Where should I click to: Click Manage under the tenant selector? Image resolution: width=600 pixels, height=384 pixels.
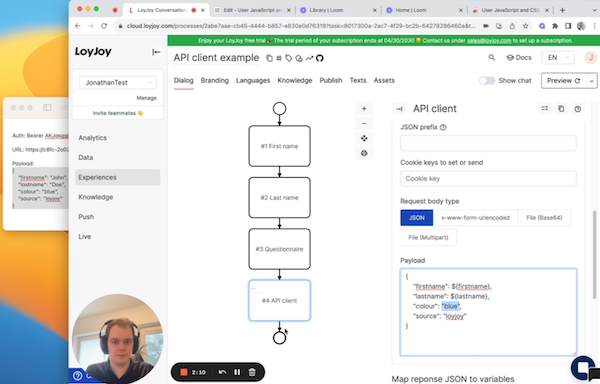tap(147, 98)
